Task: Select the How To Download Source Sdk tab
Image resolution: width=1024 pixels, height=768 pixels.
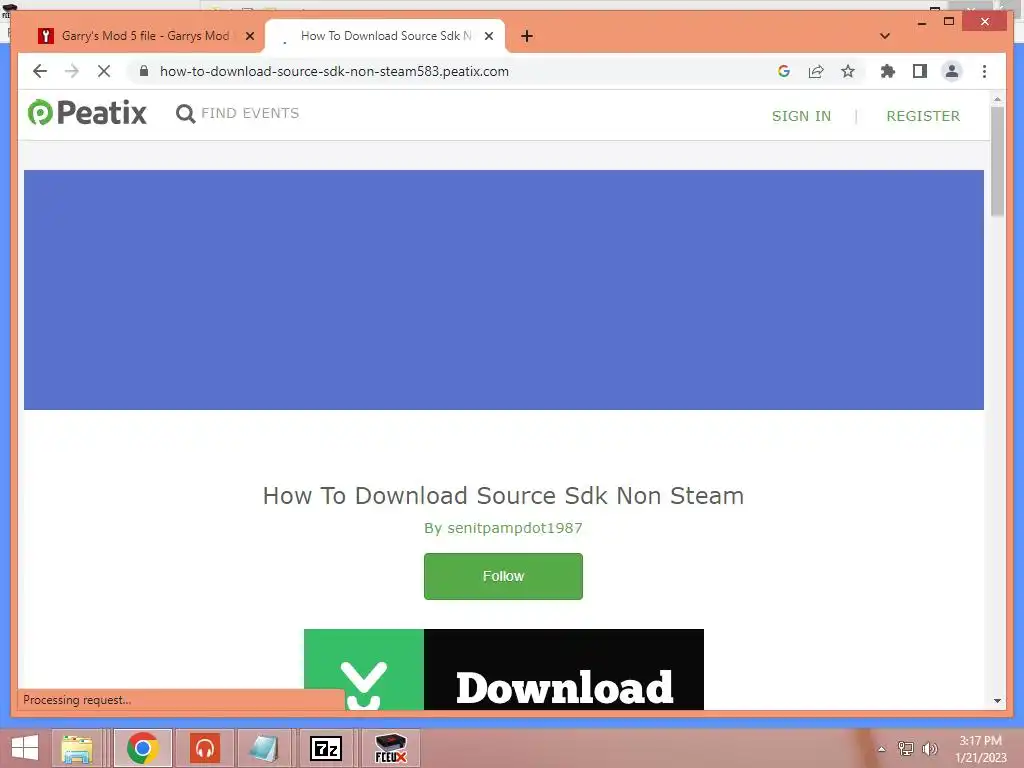Action: [385, 36]
